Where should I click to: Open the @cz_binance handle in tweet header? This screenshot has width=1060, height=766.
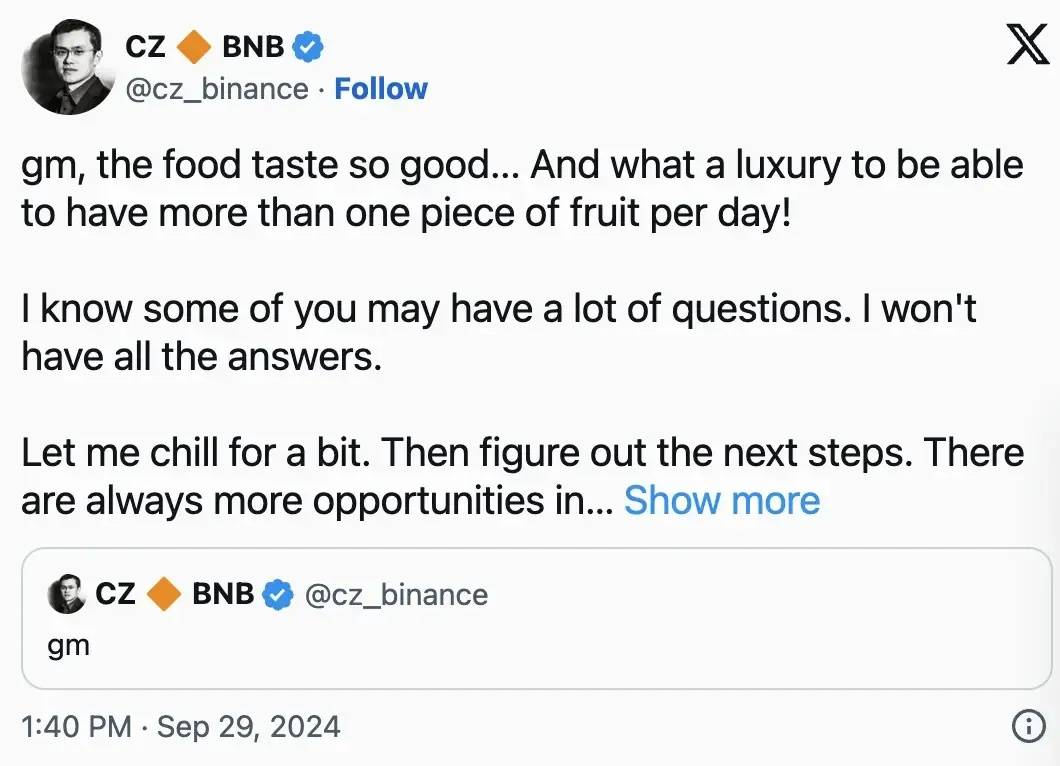pos(215,89)
